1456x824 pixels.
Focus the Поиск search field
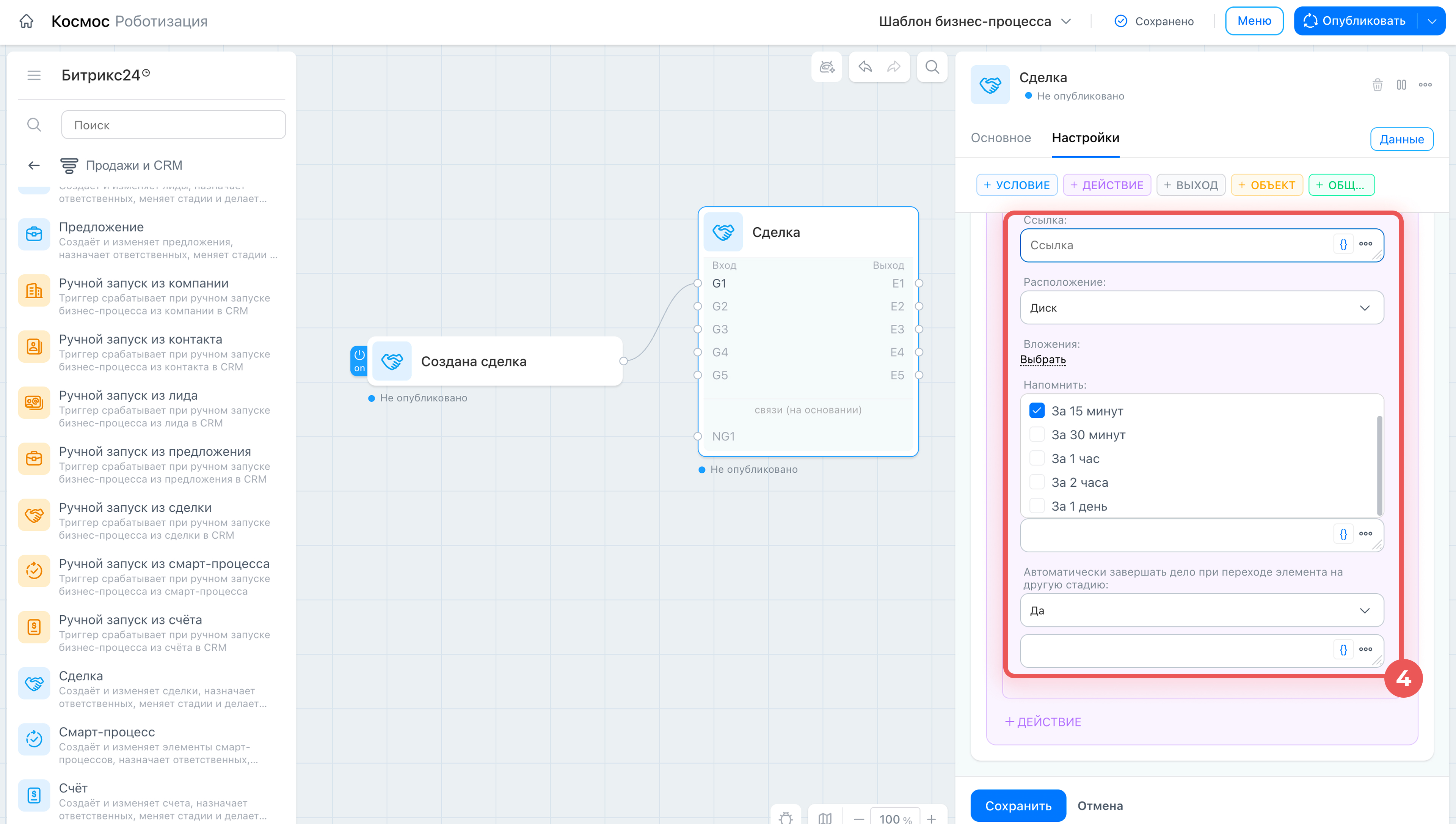click(x=173, y=124)
